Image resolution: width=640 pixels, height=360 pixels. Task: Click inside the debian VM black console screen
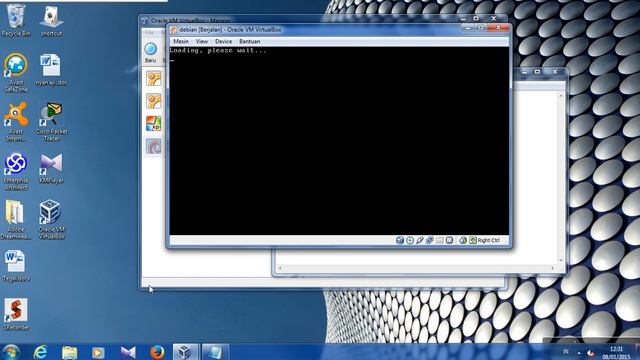[x=339, y=141]
